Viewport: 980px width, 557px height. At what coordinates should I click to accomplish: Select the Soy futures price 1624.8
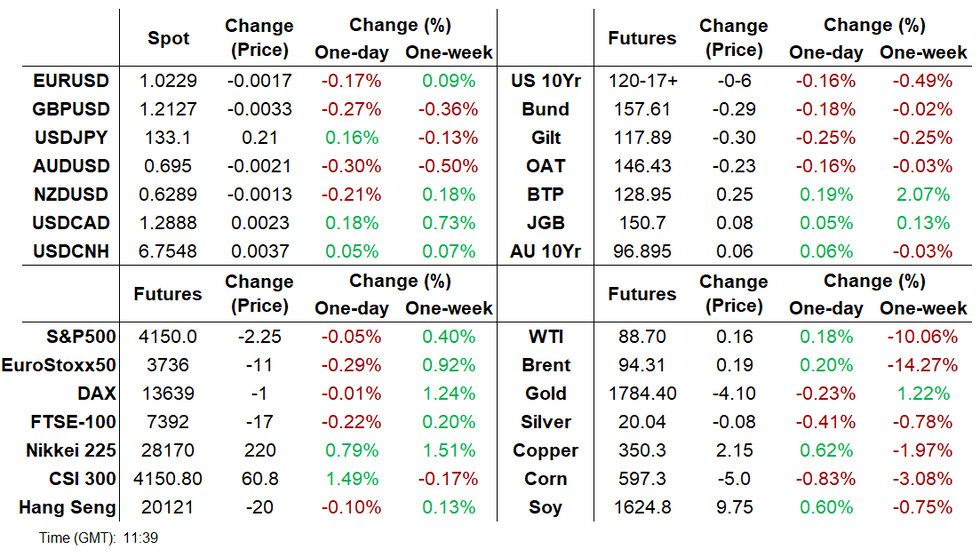642,507
